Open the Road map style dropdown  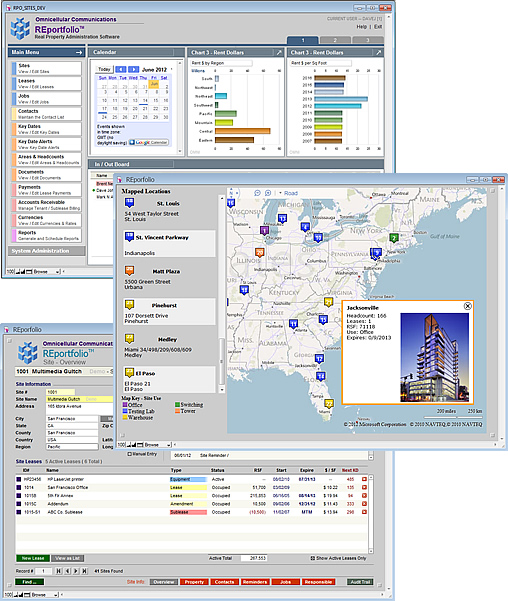[288, 193]
